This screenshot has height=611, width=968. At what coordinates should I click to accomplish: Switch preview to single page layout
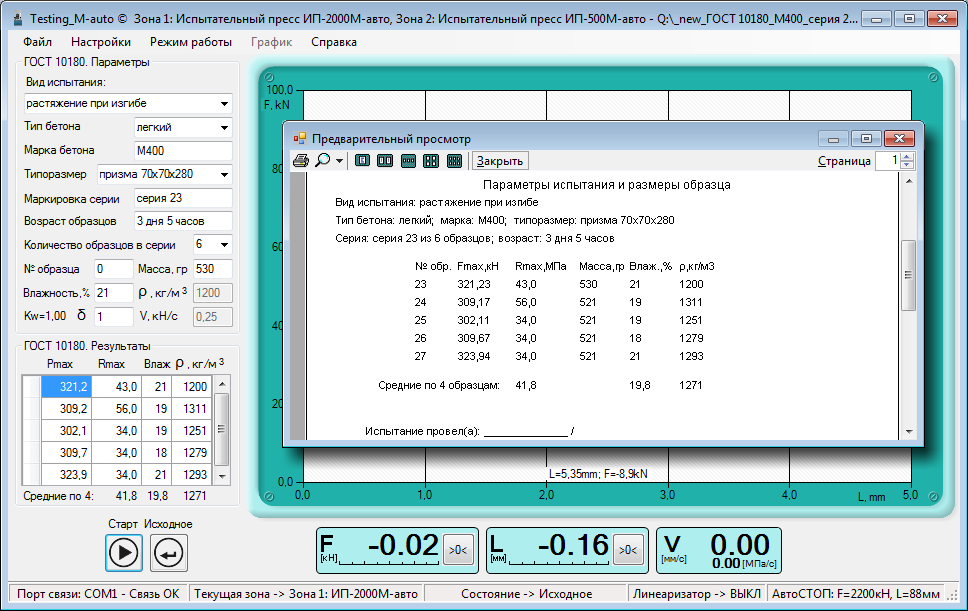click(x=362, y=160)
